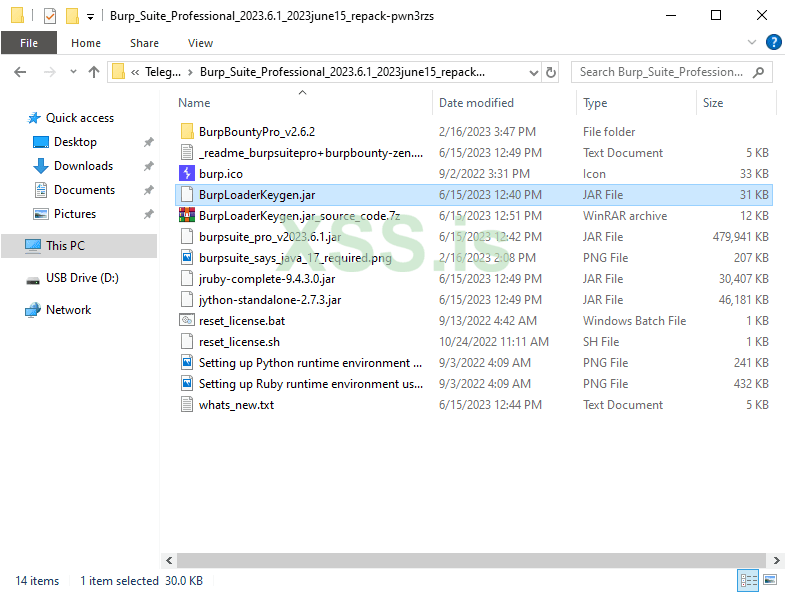Open Downloads in navigation pane
This screenshot has height=593, width=786.
tap(83, 166)
